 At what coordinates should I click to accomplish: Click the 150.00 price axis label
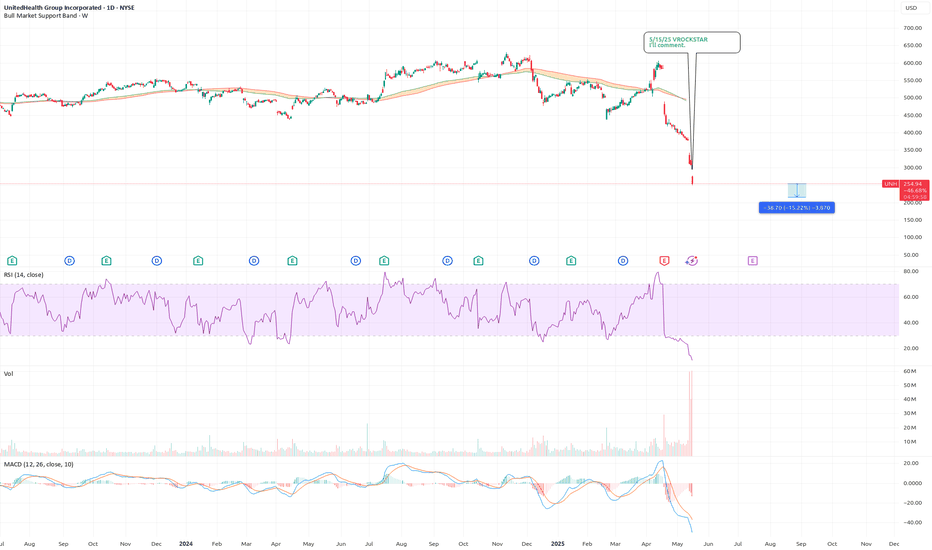pyautogui.click(x=912, y=220)
